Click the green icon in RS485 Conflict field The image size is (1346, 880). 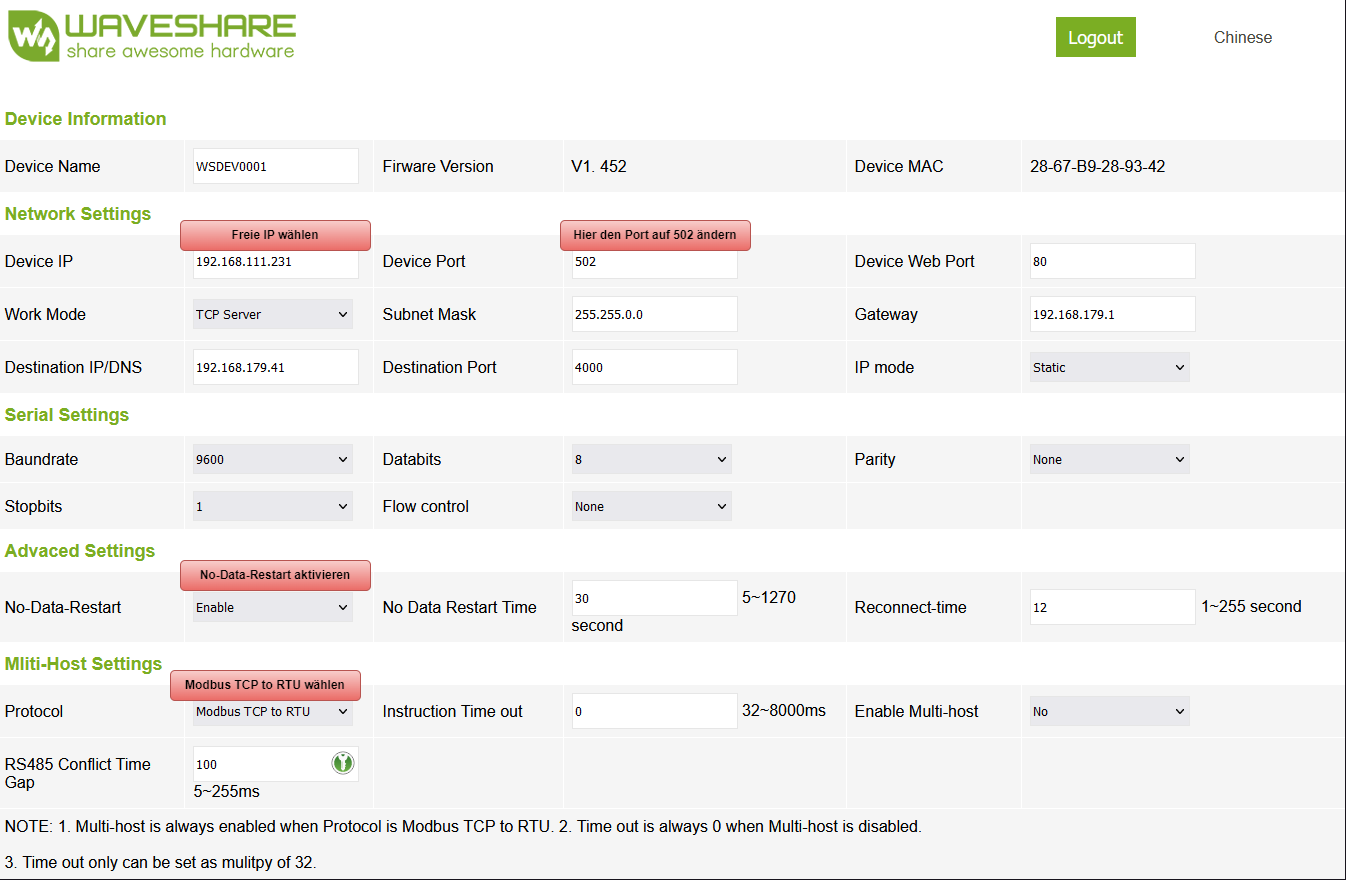point(342,764)
